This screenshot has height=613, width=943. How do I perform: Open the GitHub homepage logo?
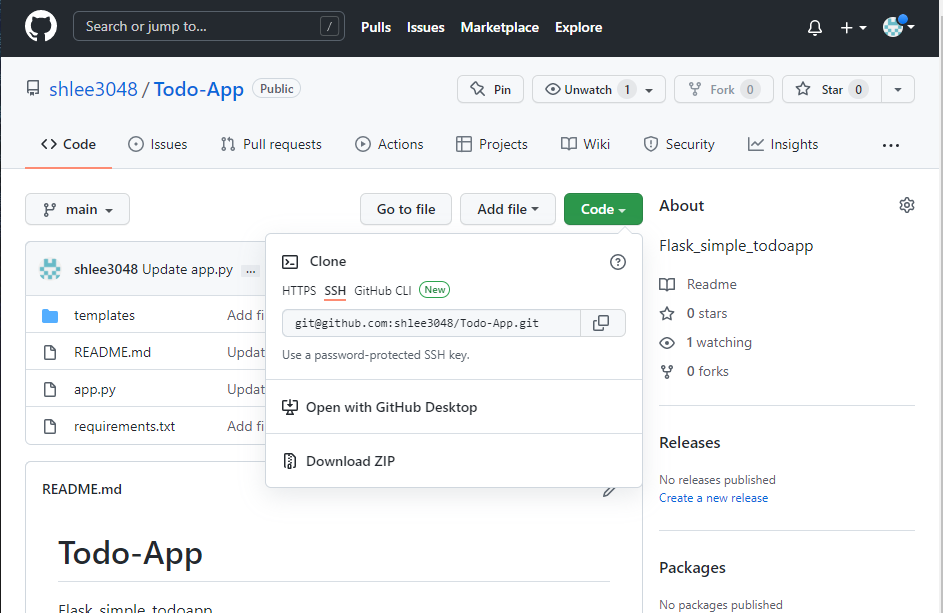(x=41, y=26)
